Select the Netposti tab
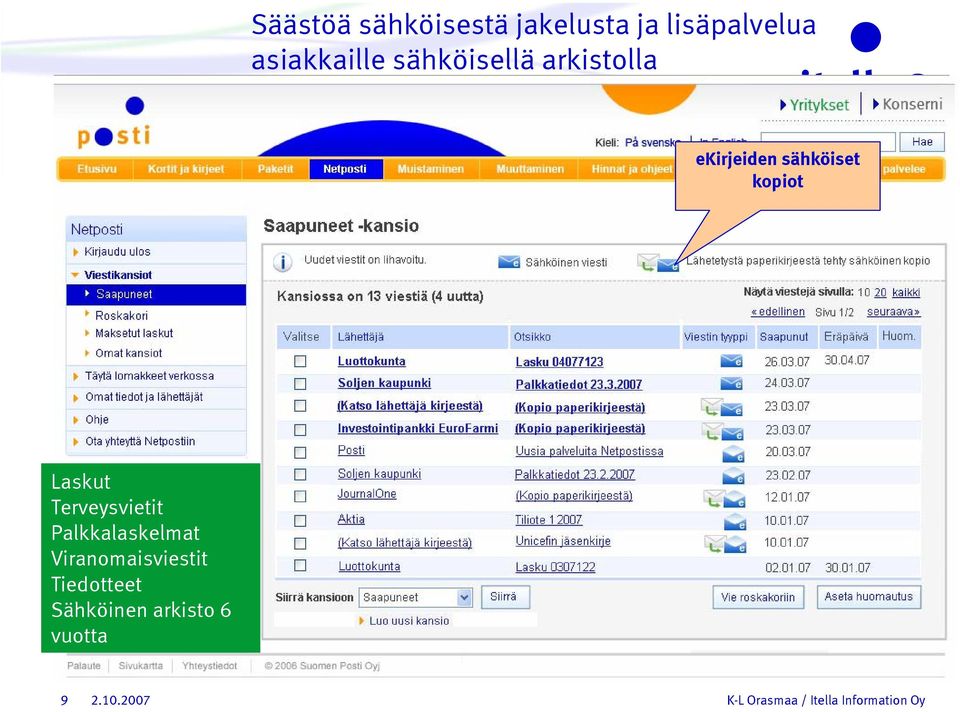The image size is (960, 712). [345, 169]
